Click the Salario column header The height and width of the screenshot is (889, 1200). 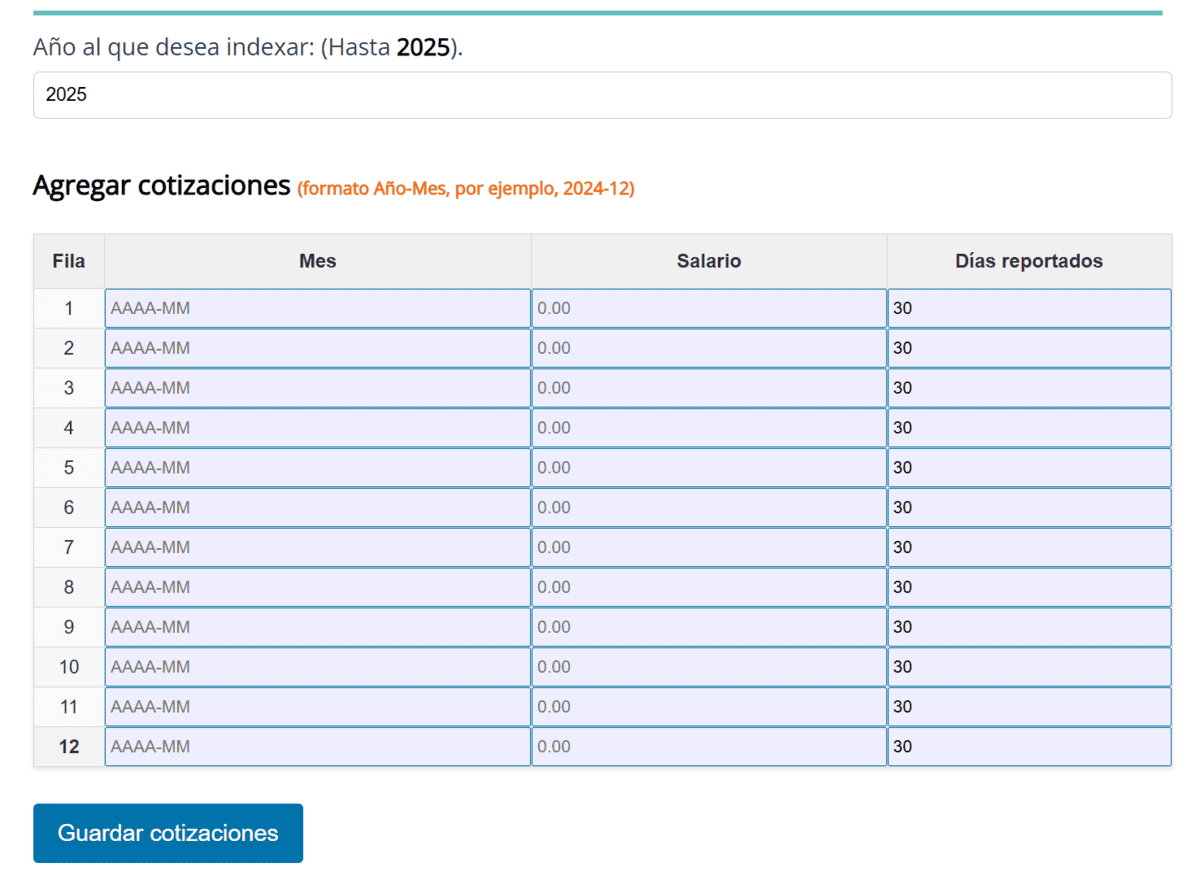point(708,261)
